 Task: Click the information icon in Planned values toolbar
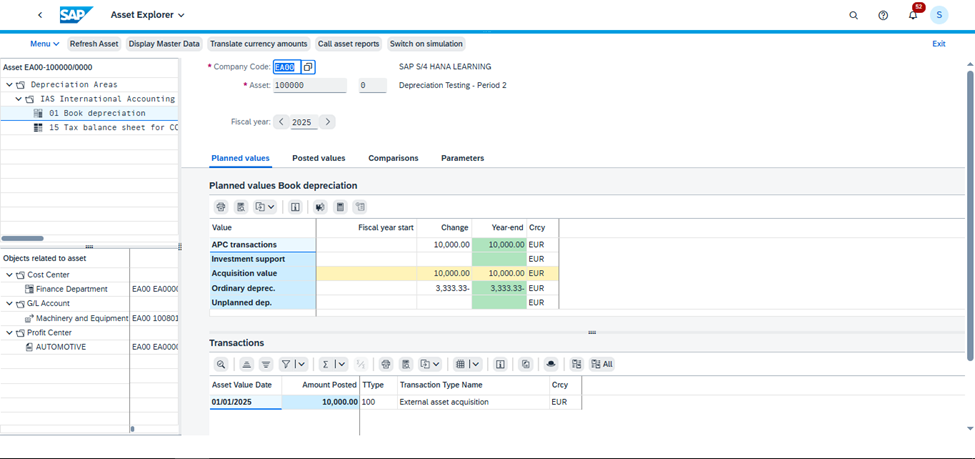pyautogui.click(x=295, y=206)
